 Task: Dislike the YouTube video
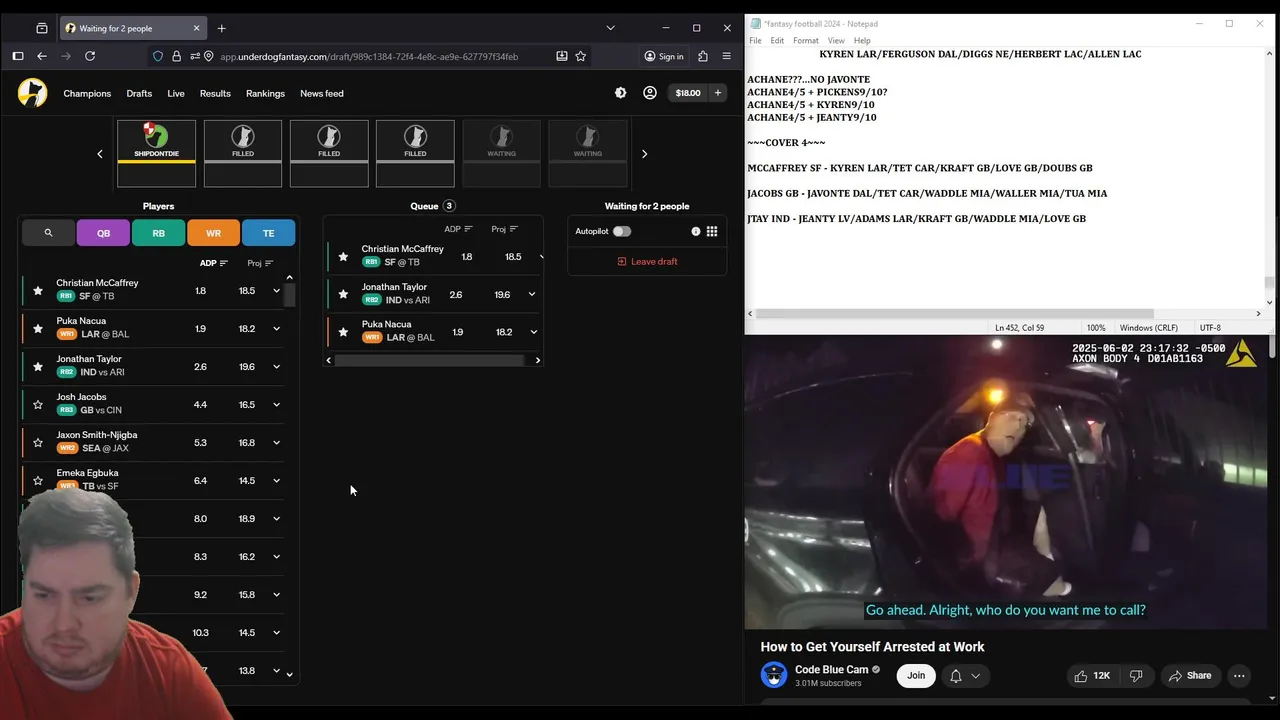pyautogui.click(x=1136, y=676)
